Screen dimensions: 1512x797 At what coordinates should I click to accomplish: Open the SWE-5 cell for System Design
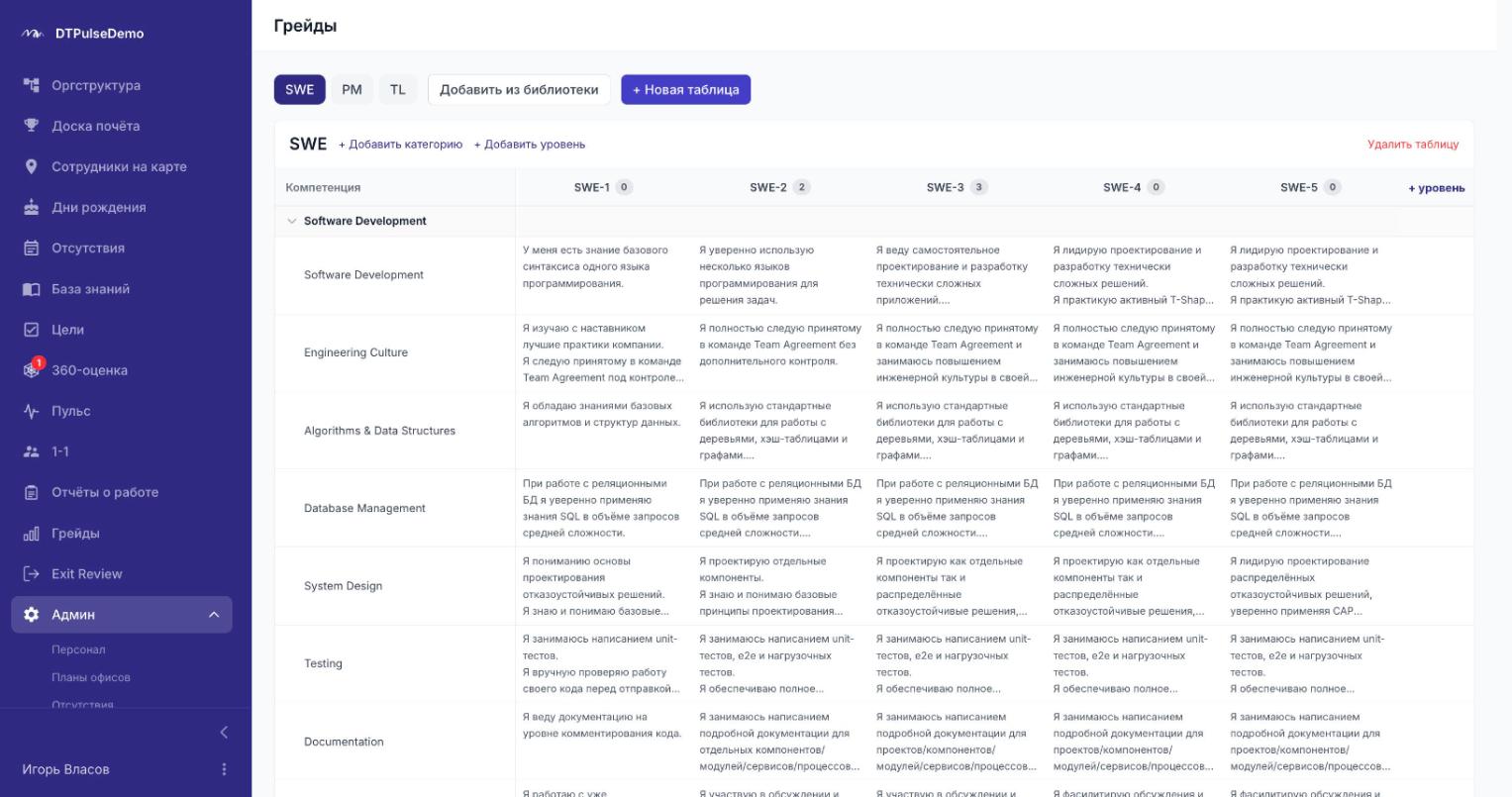pos(1310,586)
